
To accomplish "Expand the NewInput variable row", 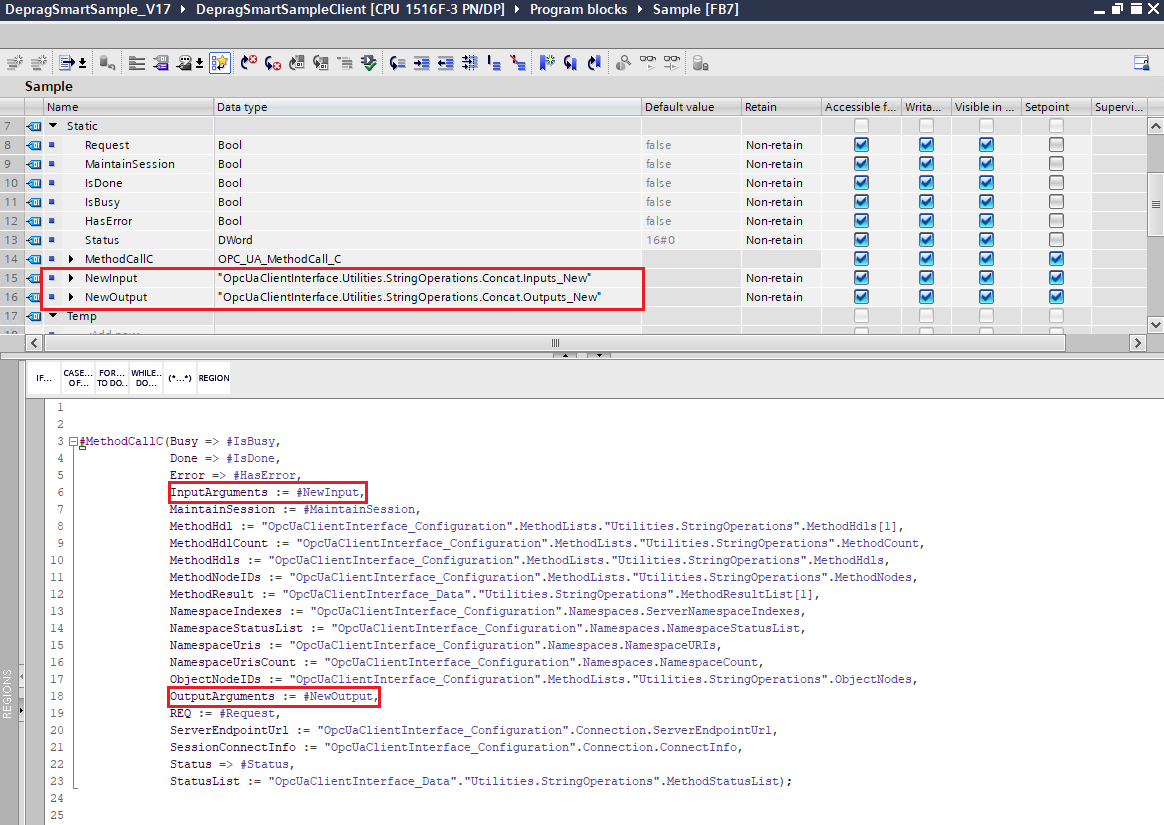I will click(x=71, y=278).
